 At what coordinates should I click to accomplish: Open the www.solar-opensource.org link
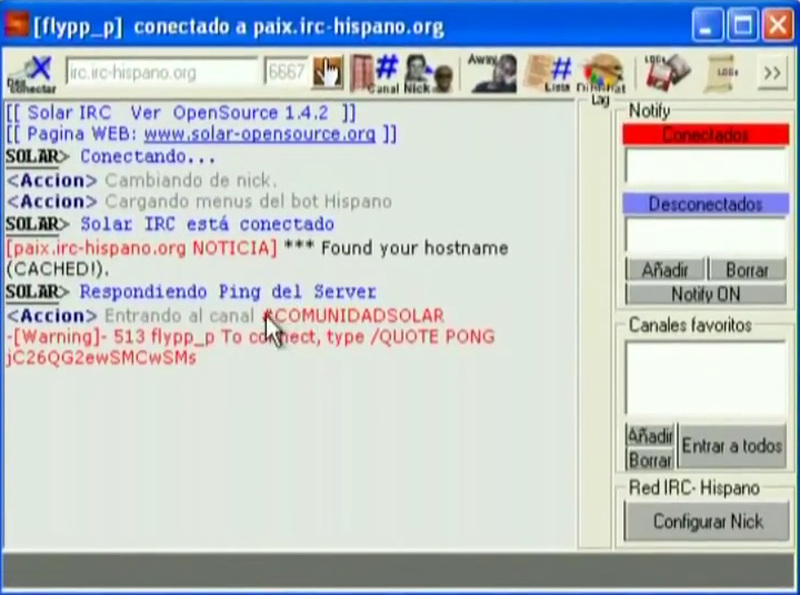click(260, 134)
